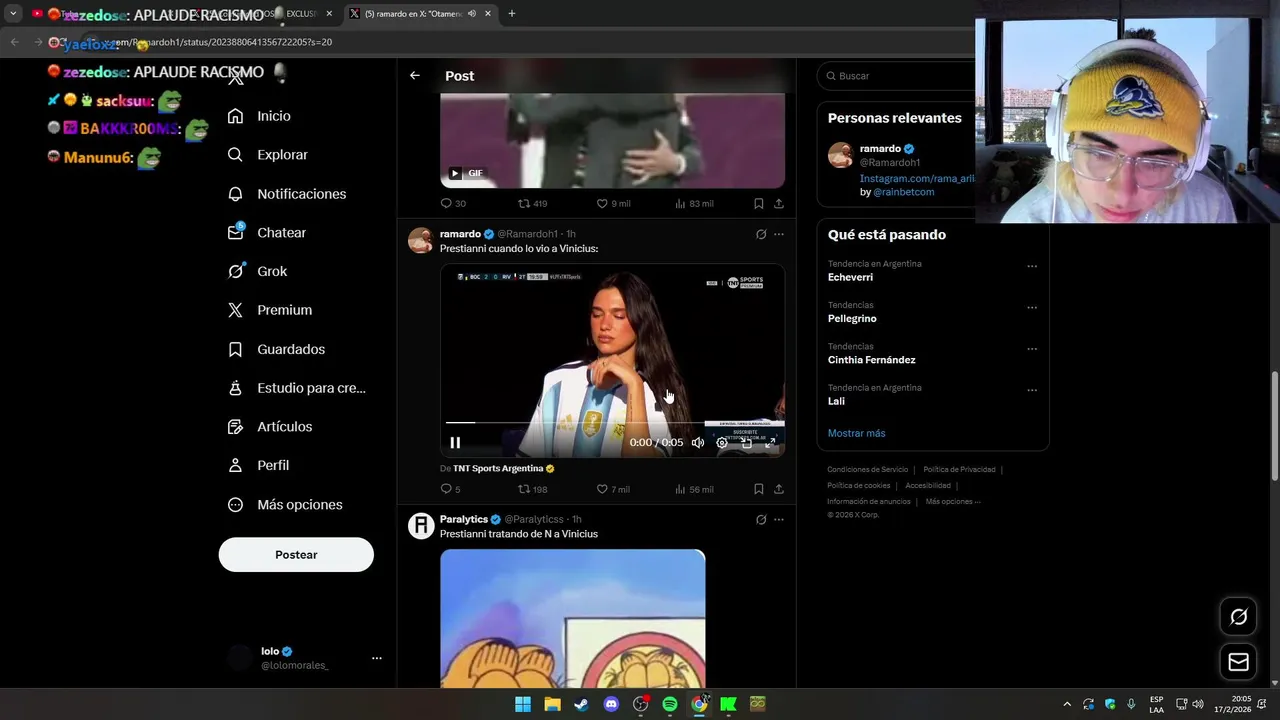Open Grok action on Paralytics post
Image resolution: width=1280 pixels, height=720 pixels.
[761, 520]
